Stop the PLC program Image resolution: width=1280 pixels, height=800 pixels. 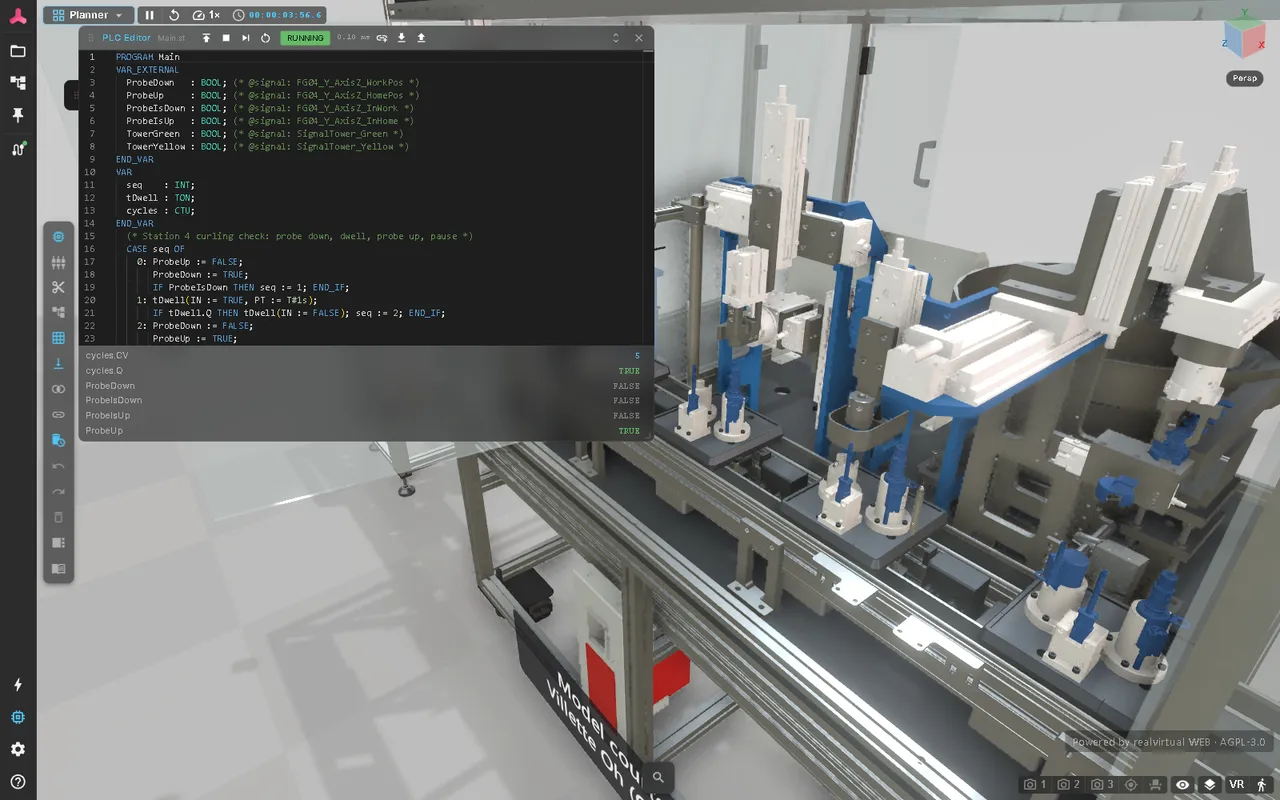[x=226, y=38]
